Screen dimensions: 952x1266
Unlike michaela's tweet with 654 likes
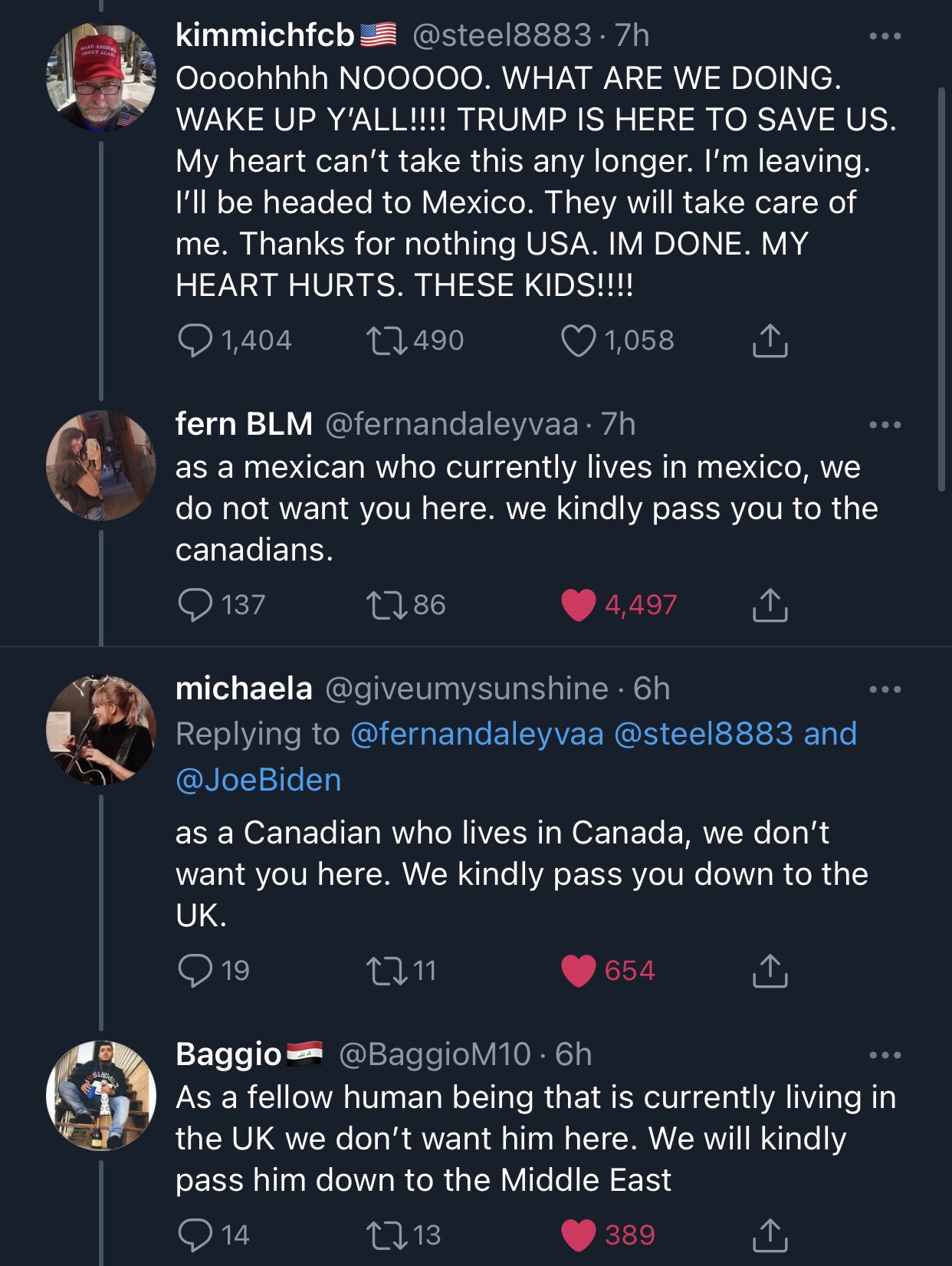coord(579,971)
